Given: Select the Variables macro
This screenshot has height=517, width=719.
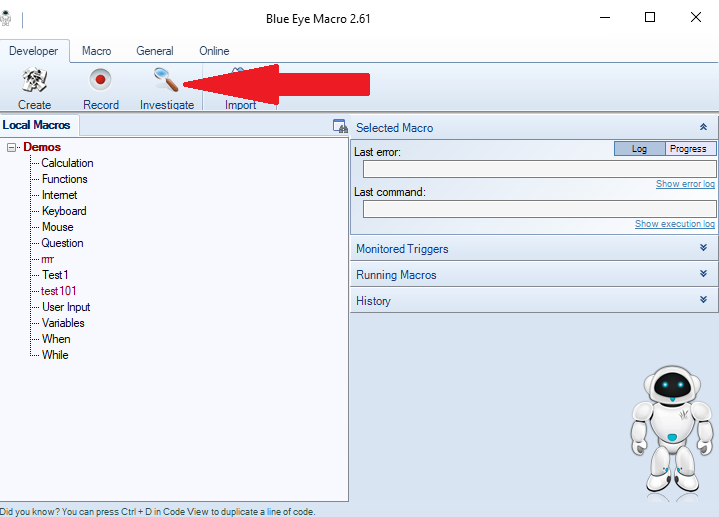Looking at the screenshot, I should coord(63,323).
